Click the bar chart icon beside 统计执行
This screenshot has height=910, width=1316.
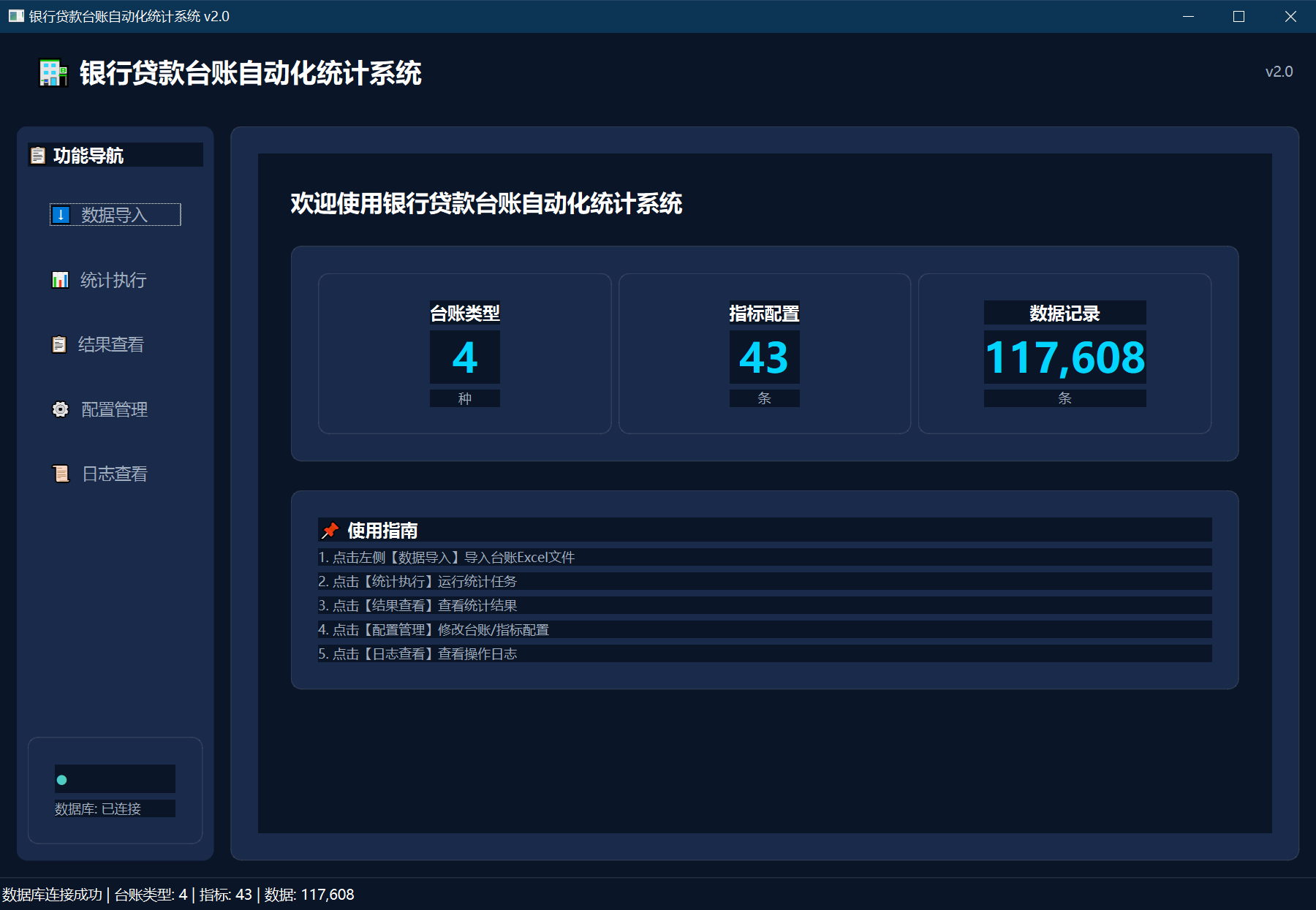[60, 280]
